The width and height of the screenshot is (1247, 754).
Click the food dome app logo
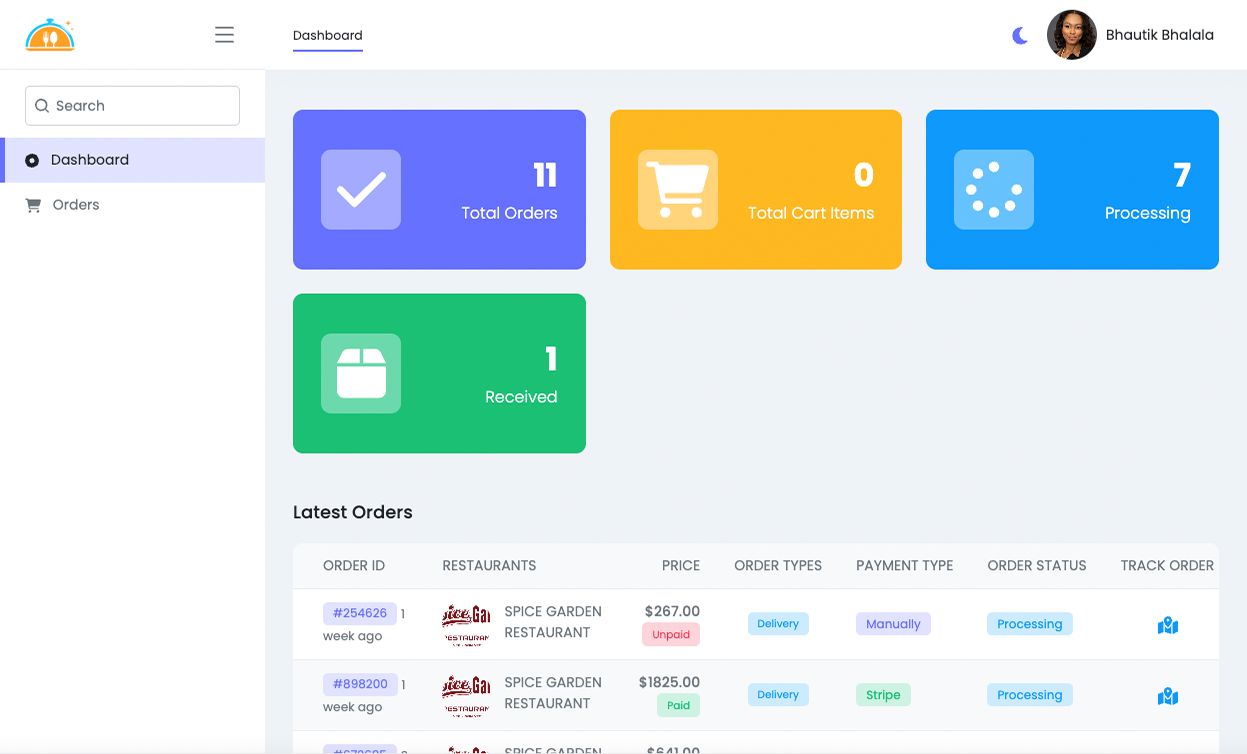(x=50, y=35)
